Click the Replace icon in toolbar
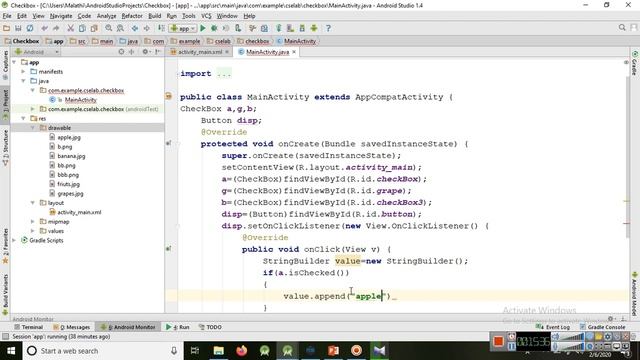This screenshot has width=640, height=360. tap(120, 28)
